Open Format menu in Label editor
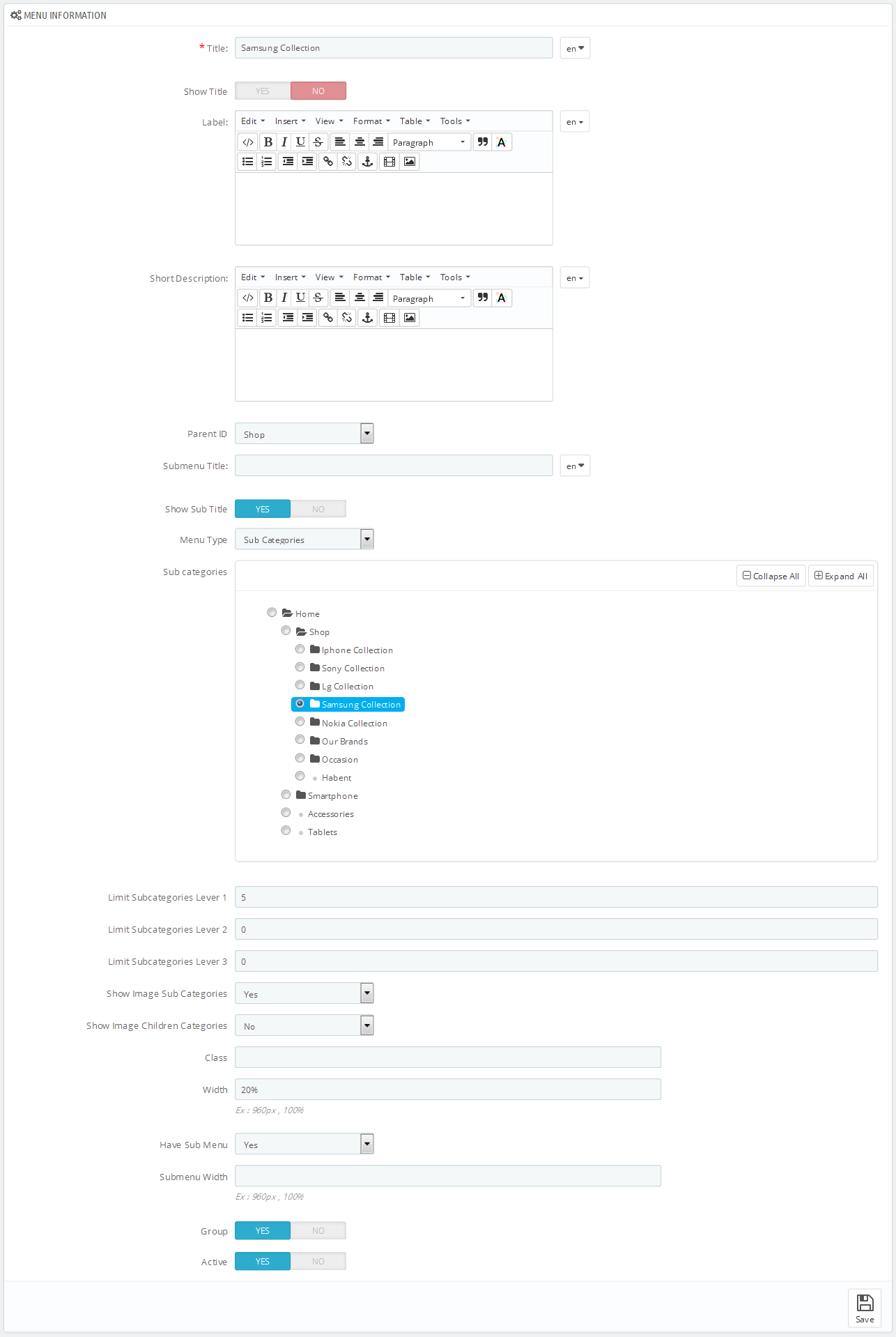896x1337 pixels. click(x=371, y=121)
